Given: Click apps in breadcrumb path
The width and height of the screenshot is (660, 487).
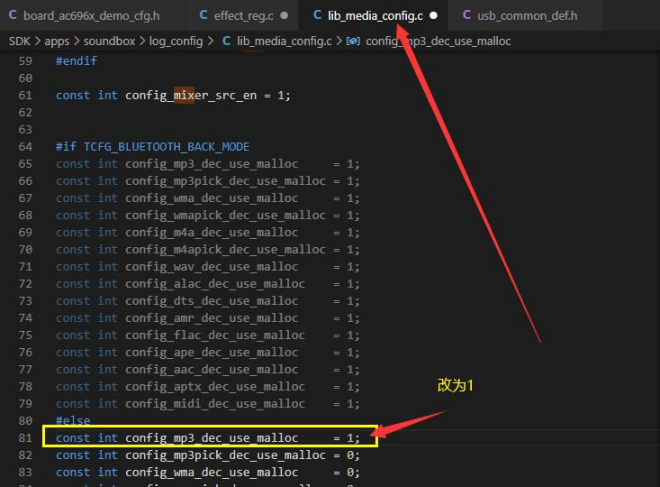Looking at the screenshot, I should (57, 41).
